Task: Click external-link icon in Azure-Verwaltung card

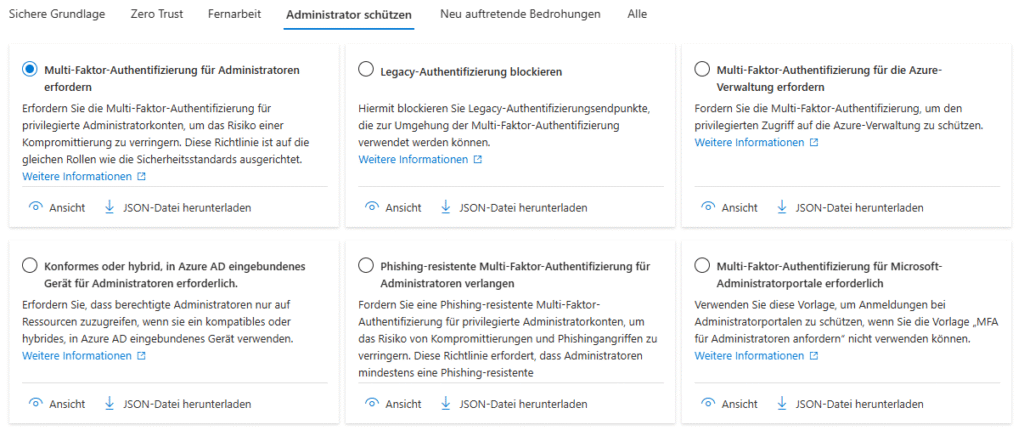Action: [813, 143]
